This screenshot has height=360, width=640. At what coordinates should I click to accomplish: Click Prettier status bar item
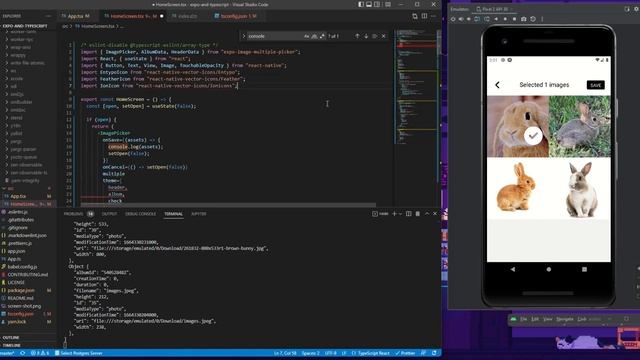[x=405, y=353]
